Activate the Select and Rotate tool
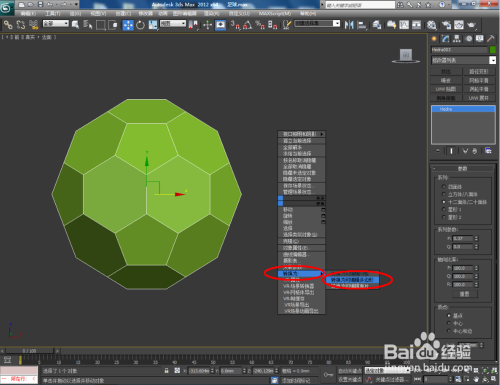 point(140,25)
